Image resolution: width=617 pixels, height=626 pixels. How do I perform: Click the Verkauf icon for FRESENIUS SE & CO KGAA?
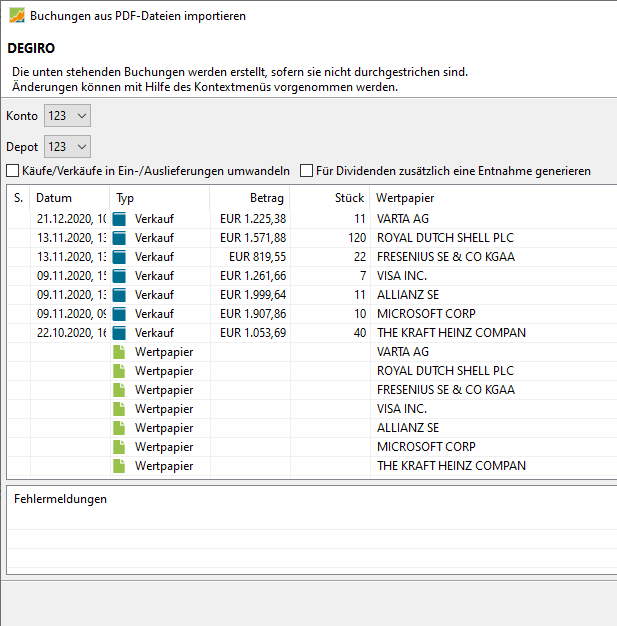119,257
